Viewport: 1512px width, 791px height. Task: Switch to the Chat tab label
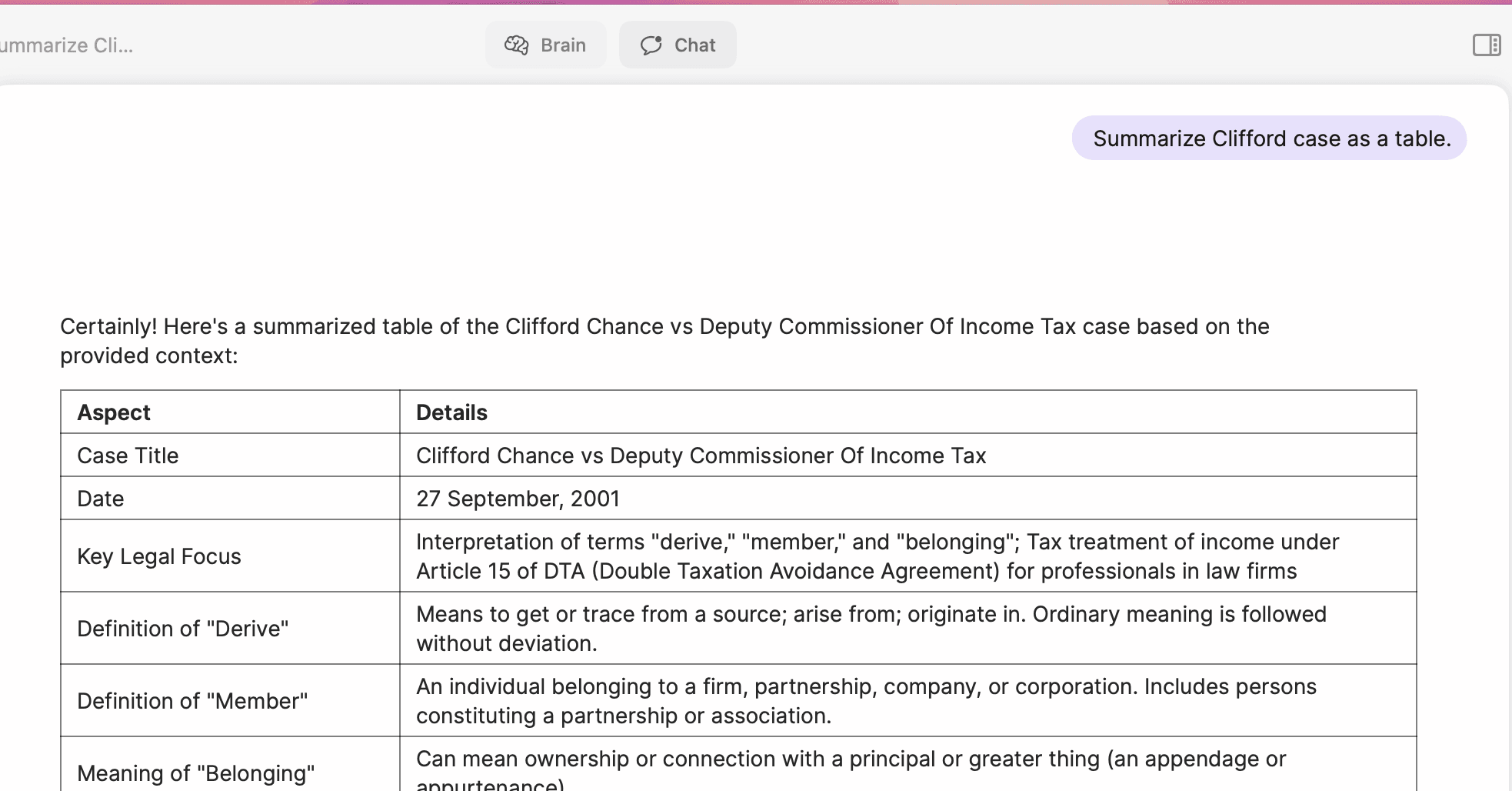[694, 45]
